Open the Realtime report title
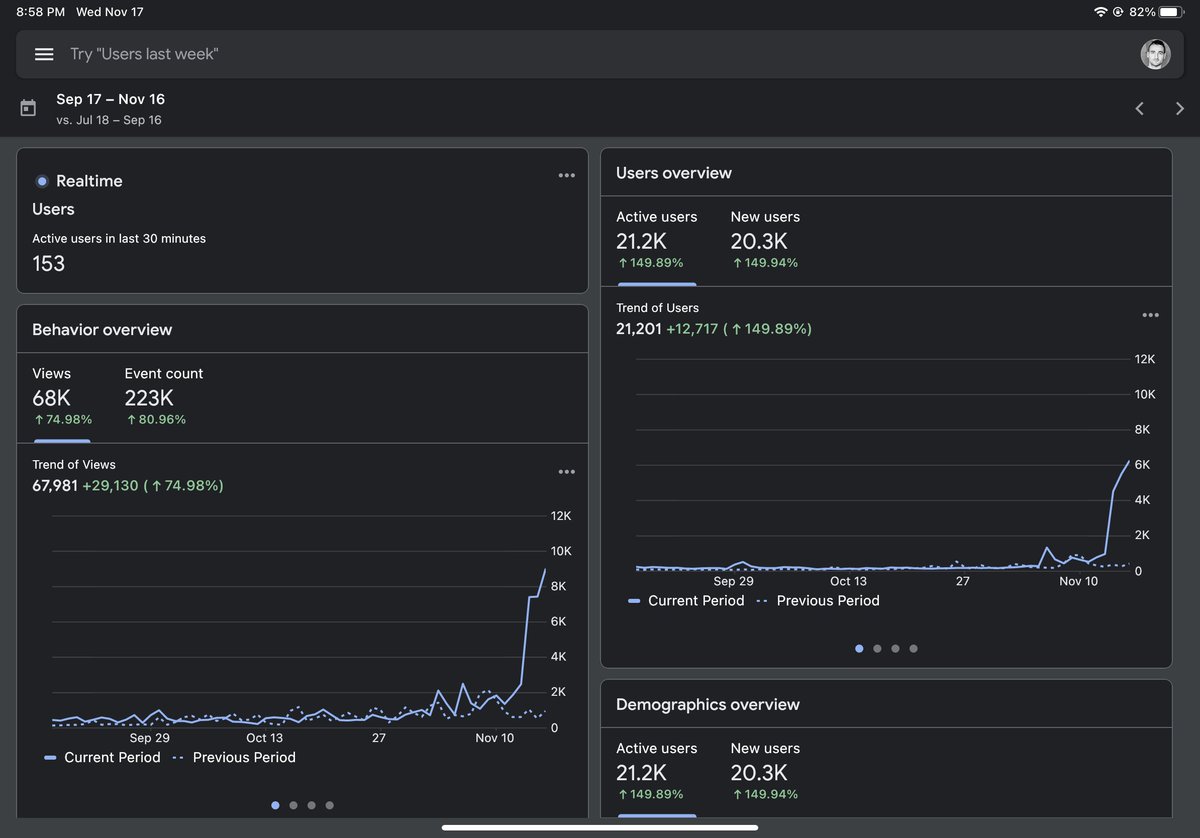The width and height of the screenshot is (1200, 838). (x=89, y=181)
